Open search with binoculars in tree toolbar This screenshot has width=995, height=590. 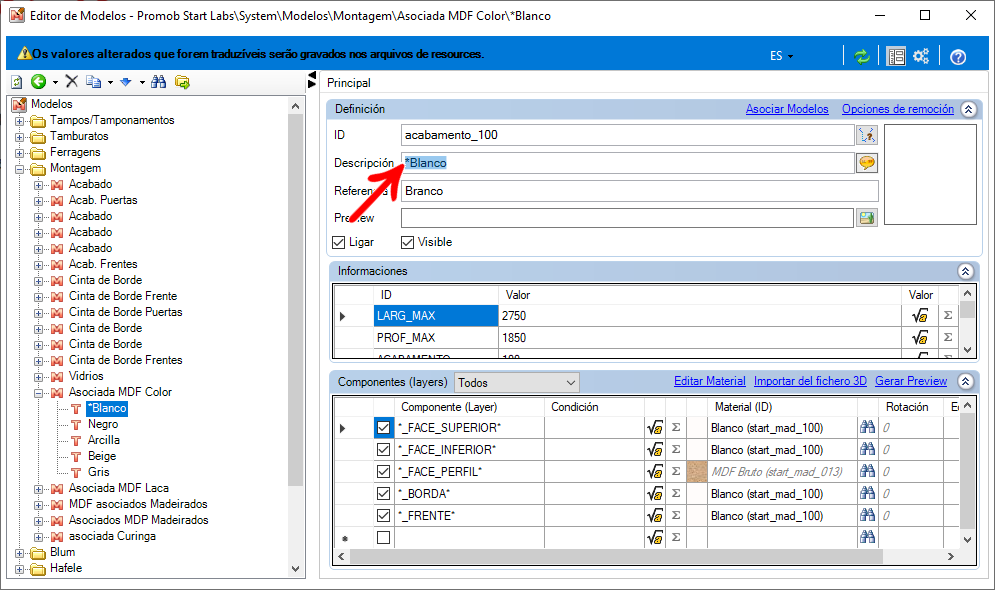pos(159,81)
